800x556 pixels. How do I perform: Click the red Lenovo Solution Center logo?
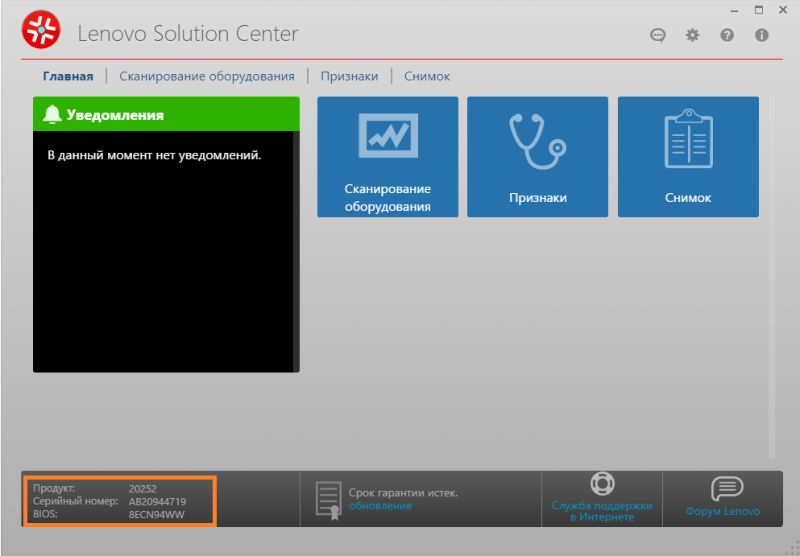[x=41, y=33]
